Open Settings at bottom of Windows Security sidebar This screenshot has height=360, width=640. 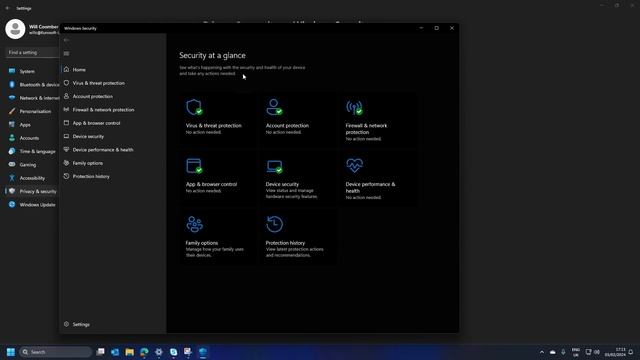click(x=113, y=324)
